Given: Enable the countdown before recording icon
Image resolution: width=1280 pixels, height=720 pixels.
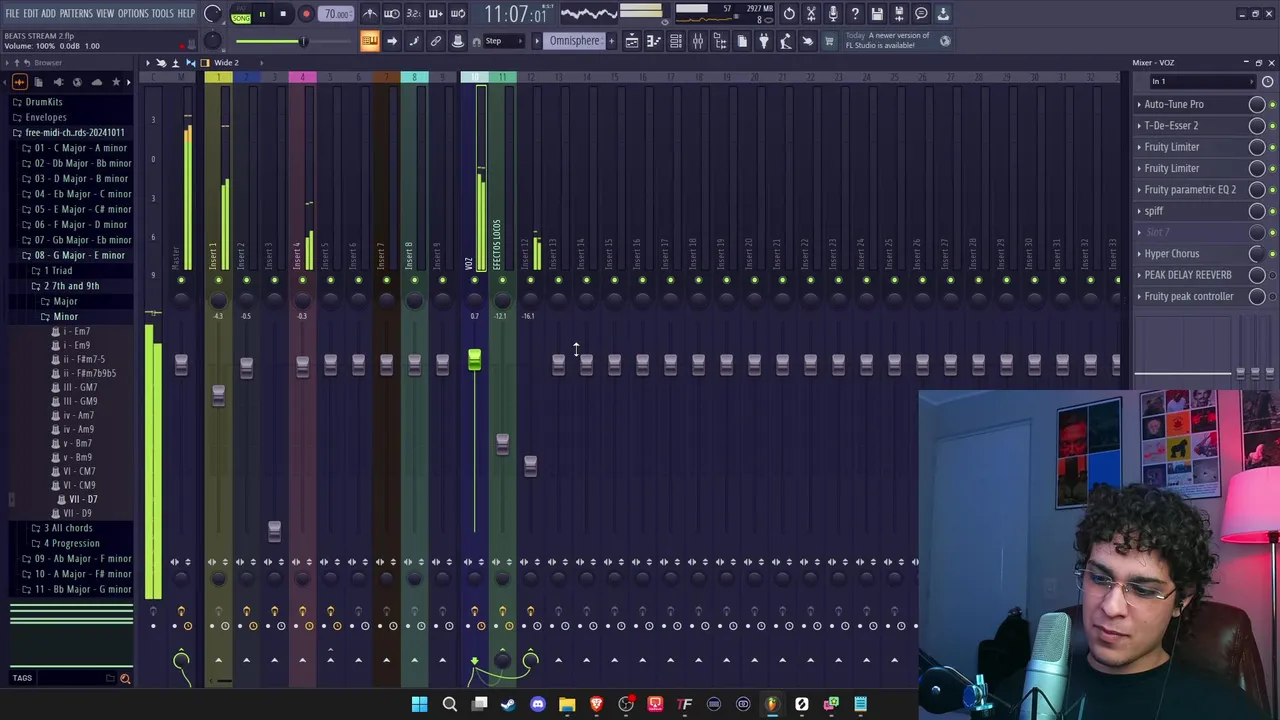Looking at the screenshot, I should click(413, 14).
